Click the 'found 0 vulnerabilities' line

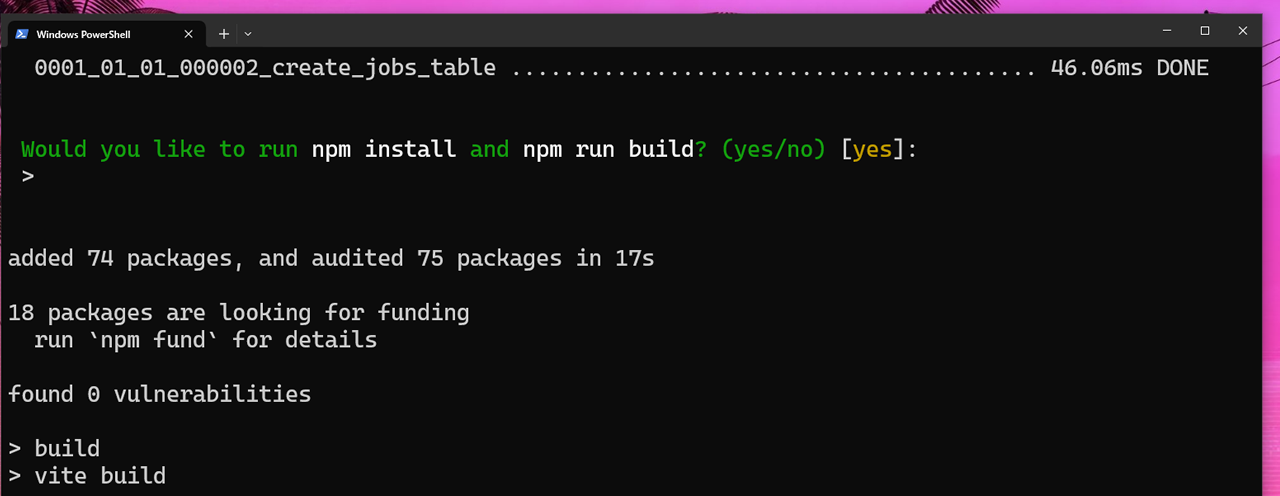click(160, 394)
